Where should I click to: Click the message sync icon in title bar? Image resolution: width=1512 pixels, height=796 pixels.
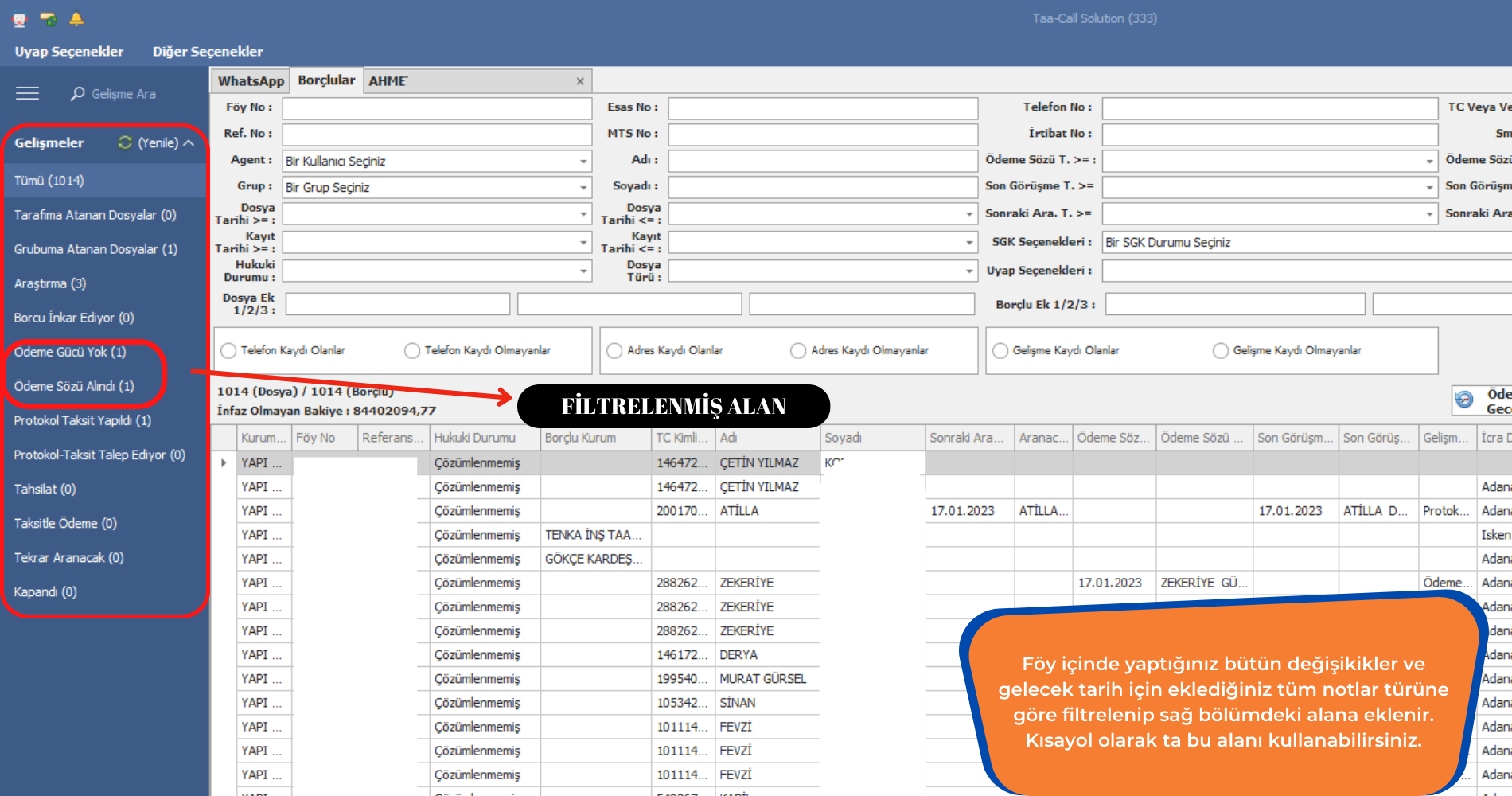tap(49, 19)
